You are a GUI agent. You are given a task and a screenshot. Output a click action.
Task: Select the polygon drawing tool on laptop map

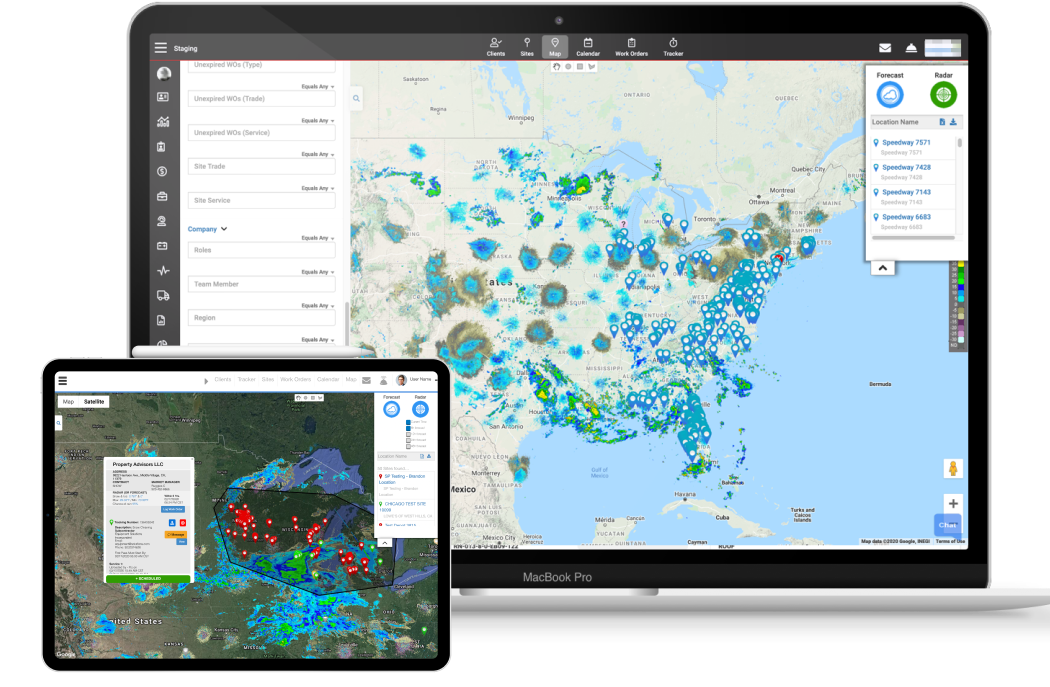[592, 67]
